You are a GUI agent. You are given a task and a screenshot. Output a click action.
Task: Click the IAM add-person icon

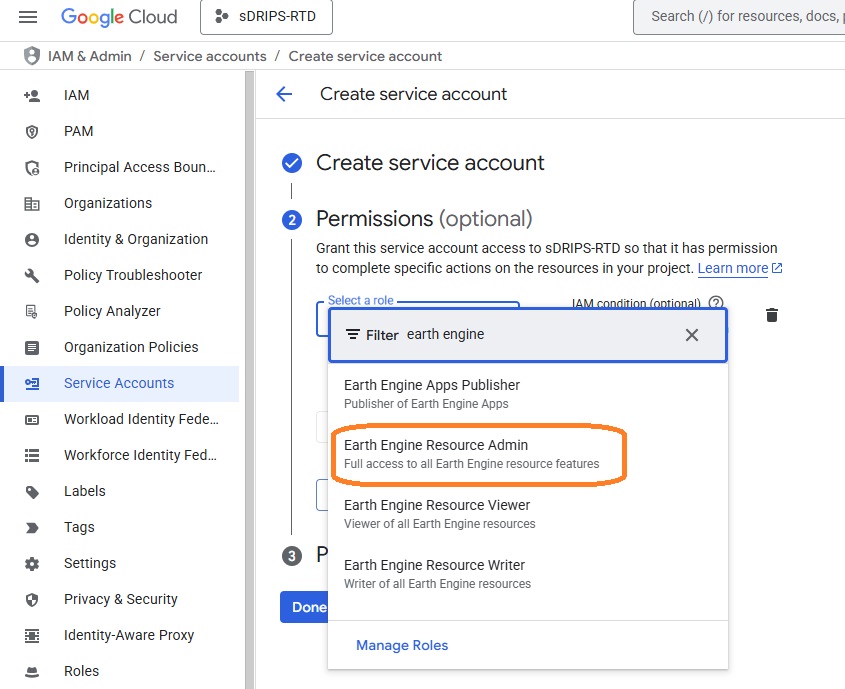32,95
